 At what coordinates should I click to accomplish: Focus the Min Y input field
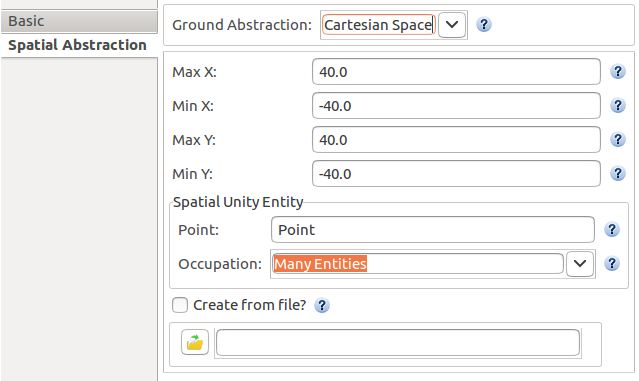(456, 174)
